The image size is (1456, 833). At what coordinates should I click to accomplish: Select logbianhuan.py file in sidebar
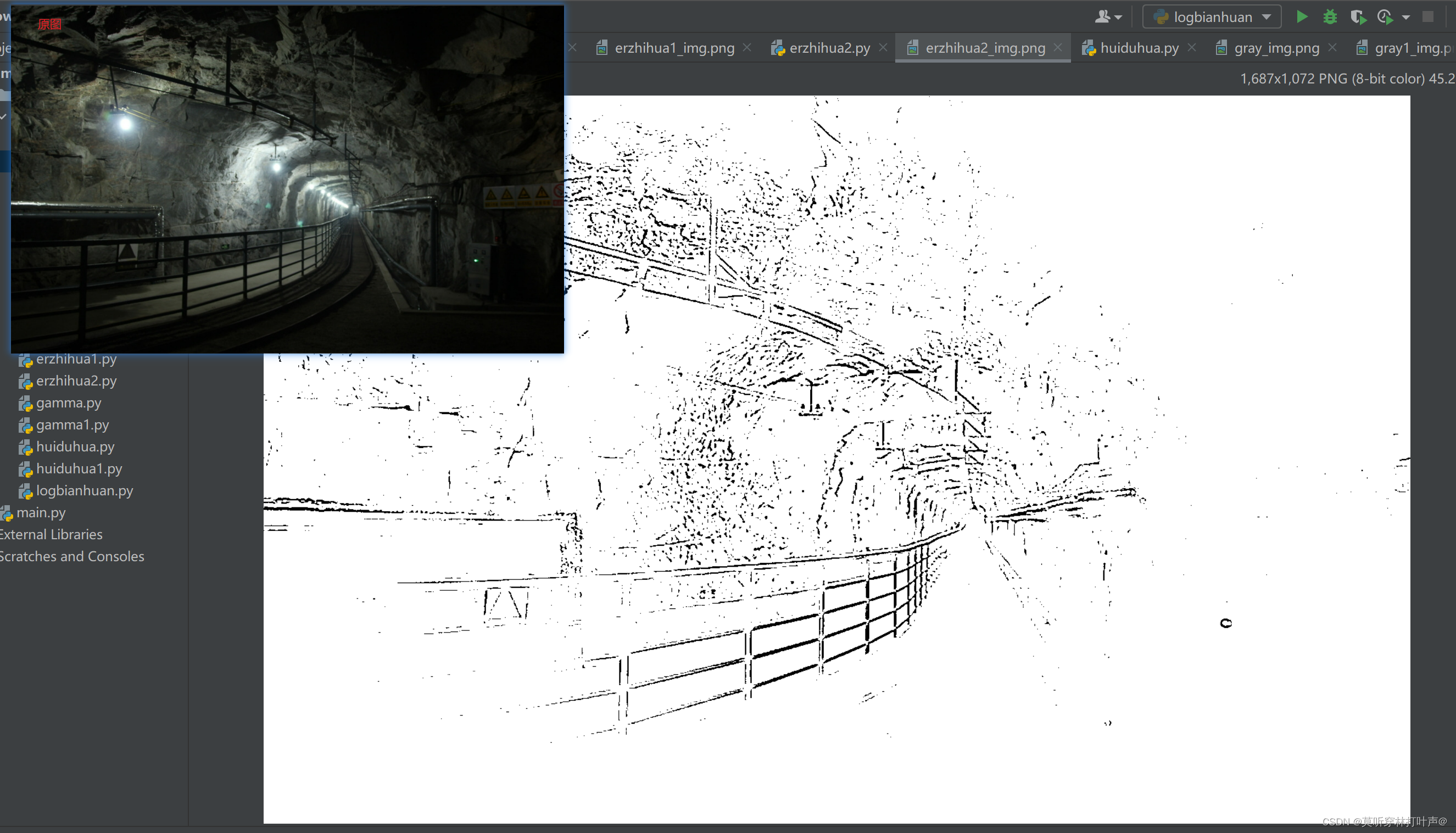point(85,490)
